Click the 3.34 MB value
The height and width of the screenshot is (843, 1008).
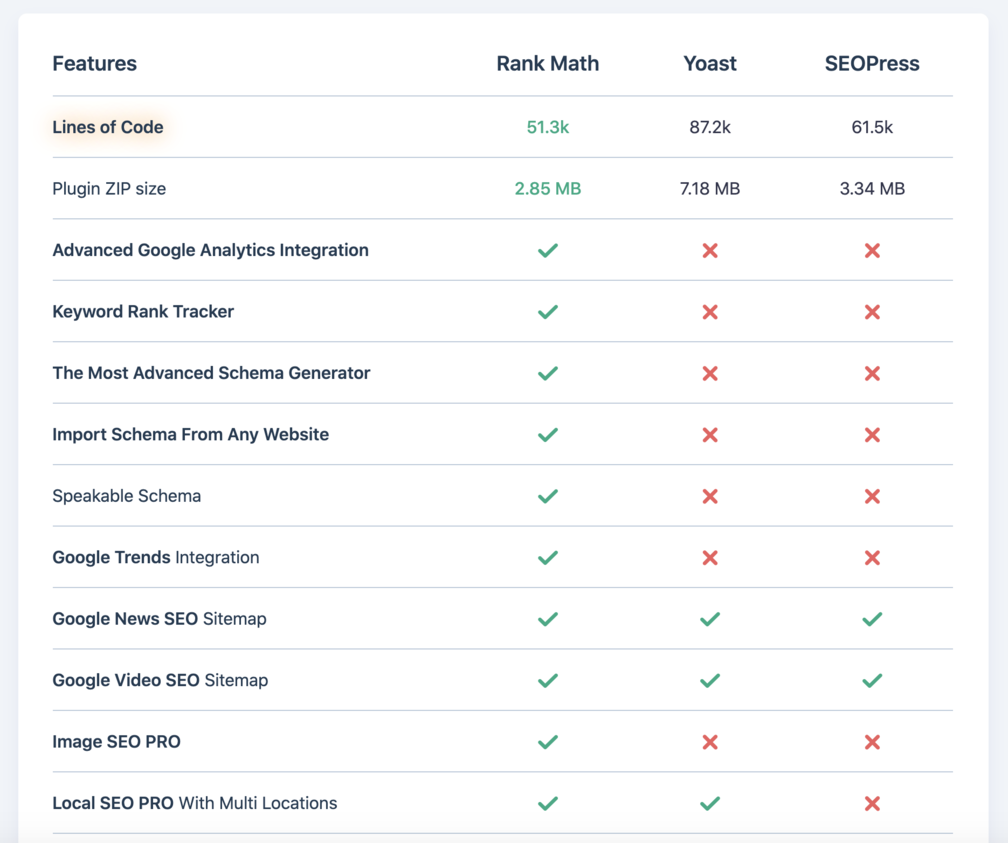click(x=872, y=189)
